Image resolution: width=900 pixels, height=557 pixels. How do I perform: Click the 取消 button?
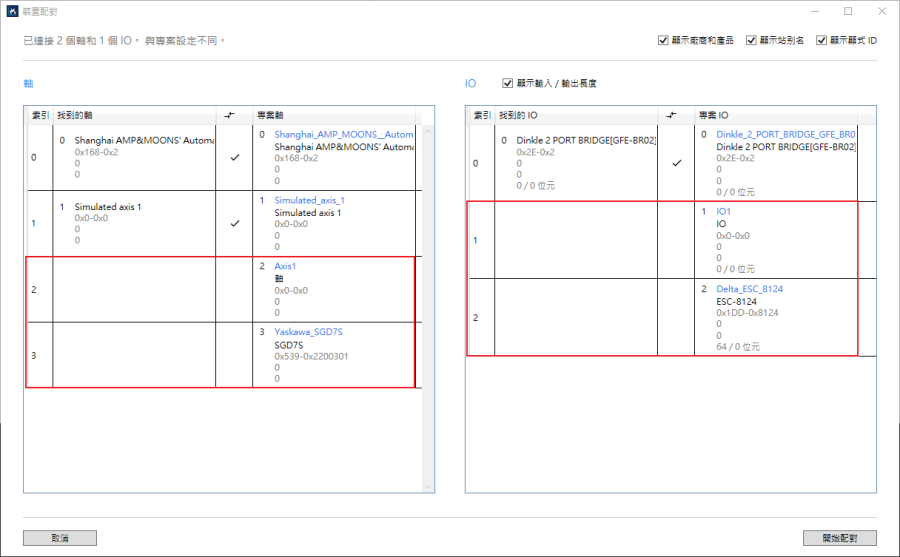pyautogui.click(x=60, y=538)
